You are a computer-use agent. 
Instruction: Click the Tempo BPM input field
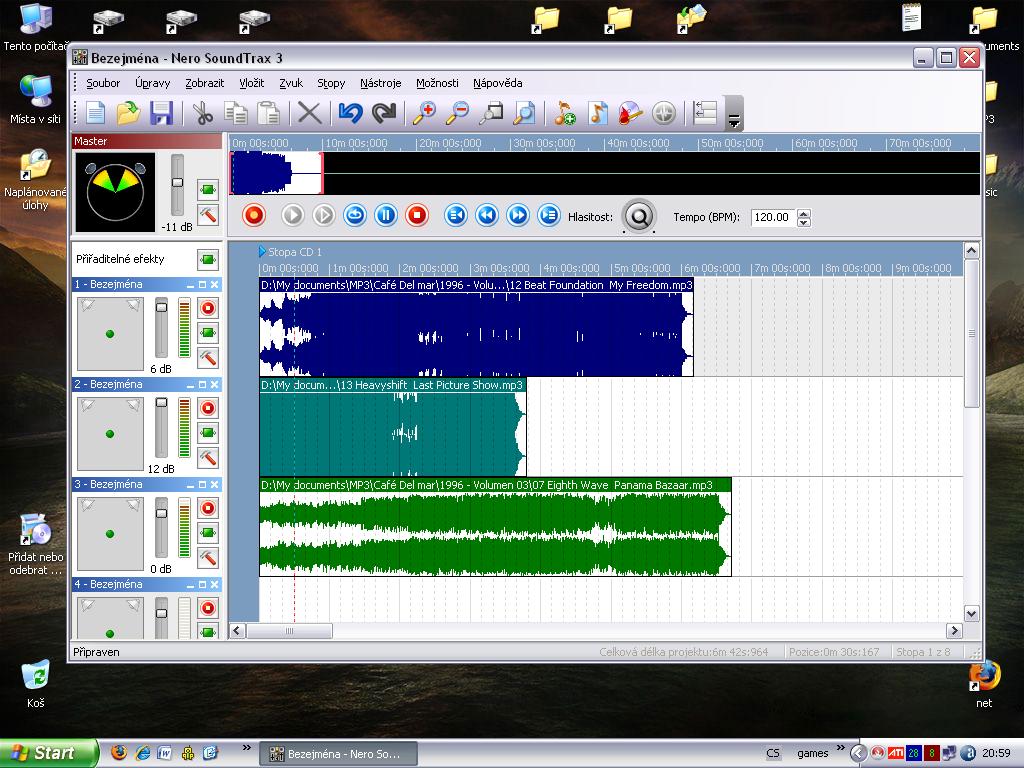[774, 217]
